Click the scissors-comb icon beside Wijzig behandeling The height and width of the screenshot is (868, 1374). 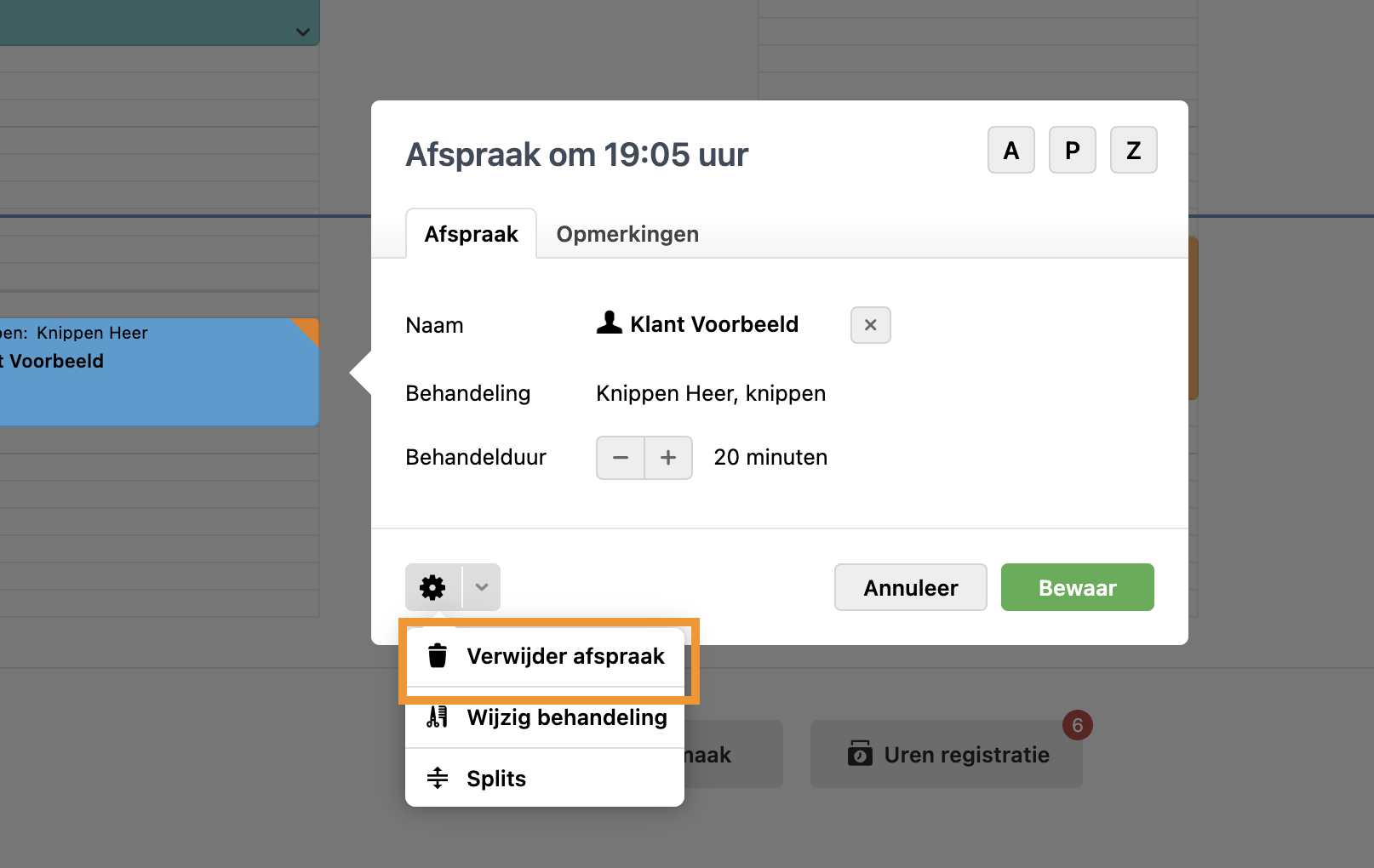438,717
